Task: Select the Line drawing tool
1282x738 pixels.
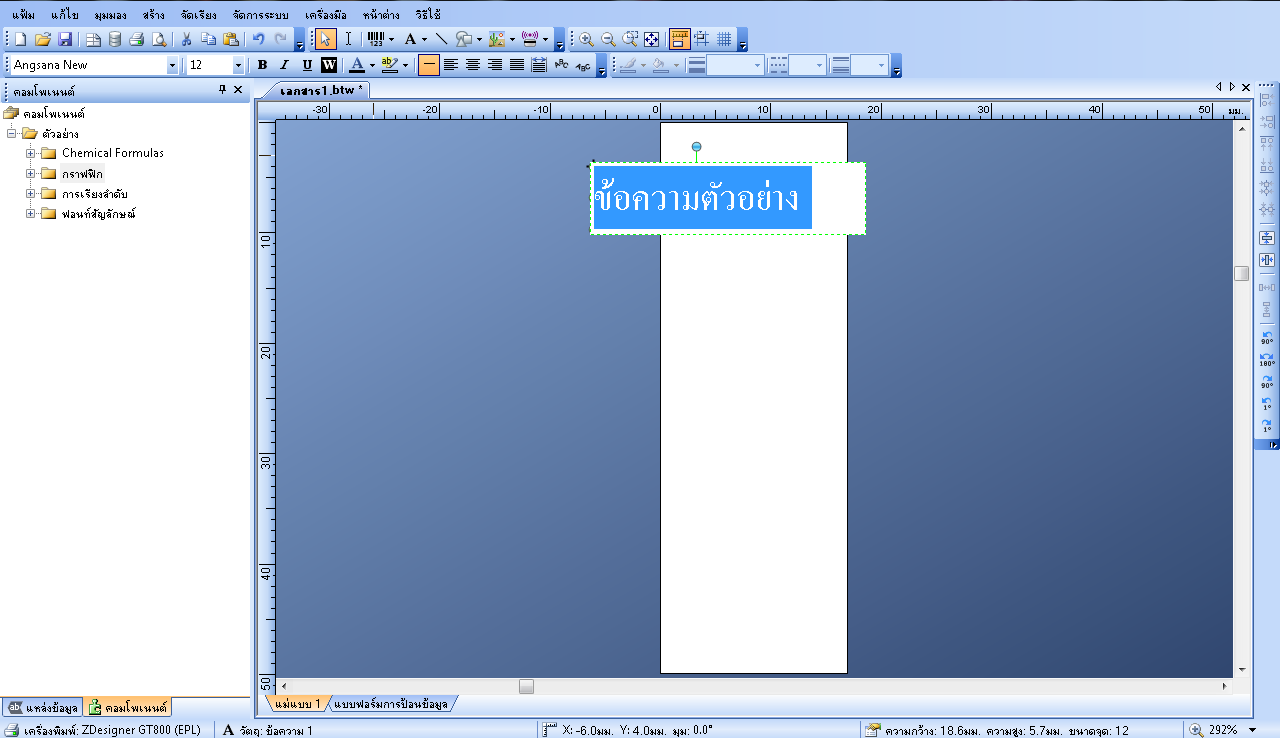Action: coord(441,39)
